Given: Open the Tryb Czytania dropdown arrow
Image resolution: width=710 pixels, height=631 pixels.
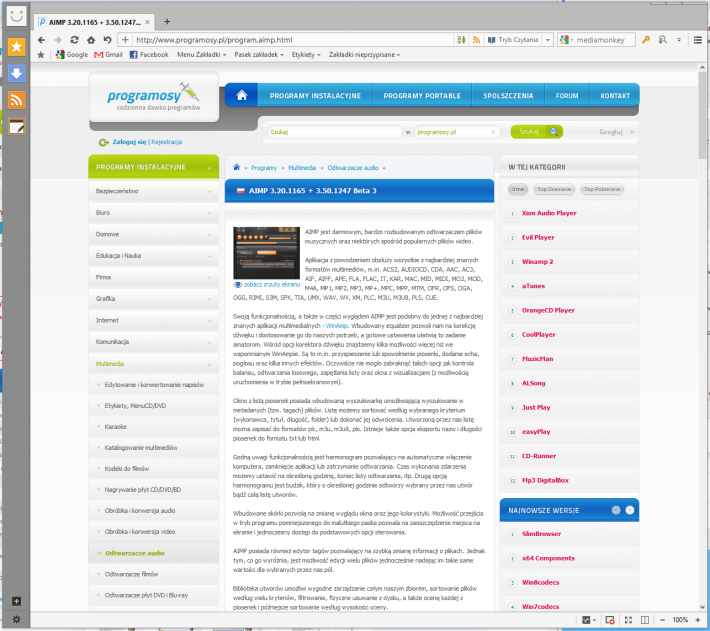Looking at the screenshot, I should tap(547, 40).
